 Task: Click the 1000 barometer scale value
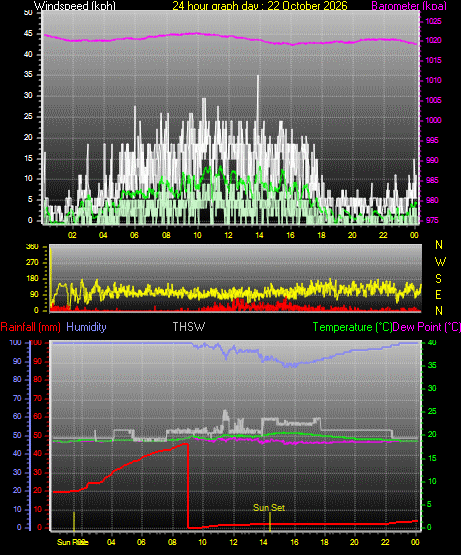(x=433, y=120)
